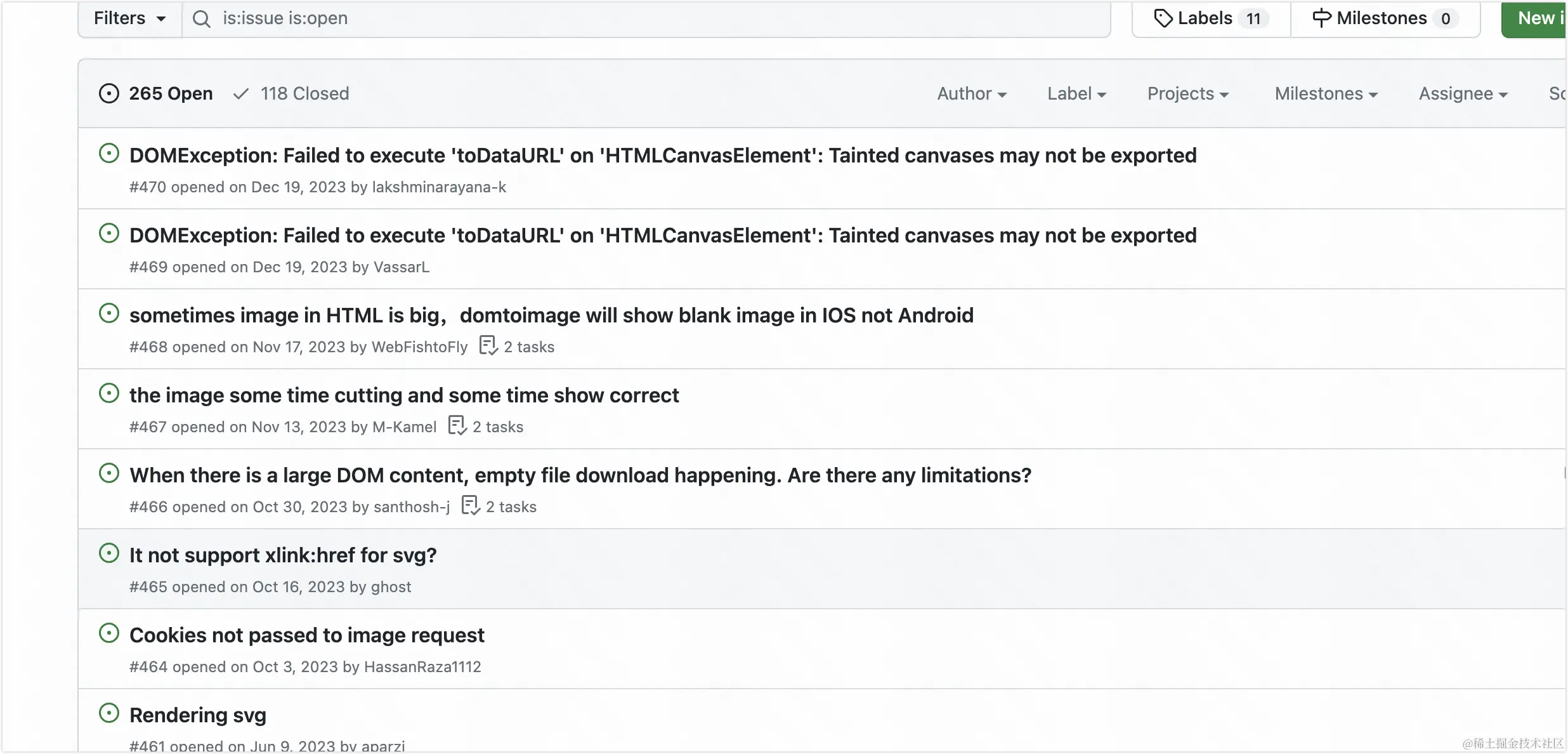Open the Assignee filter menu

[x=1463, y=94]
